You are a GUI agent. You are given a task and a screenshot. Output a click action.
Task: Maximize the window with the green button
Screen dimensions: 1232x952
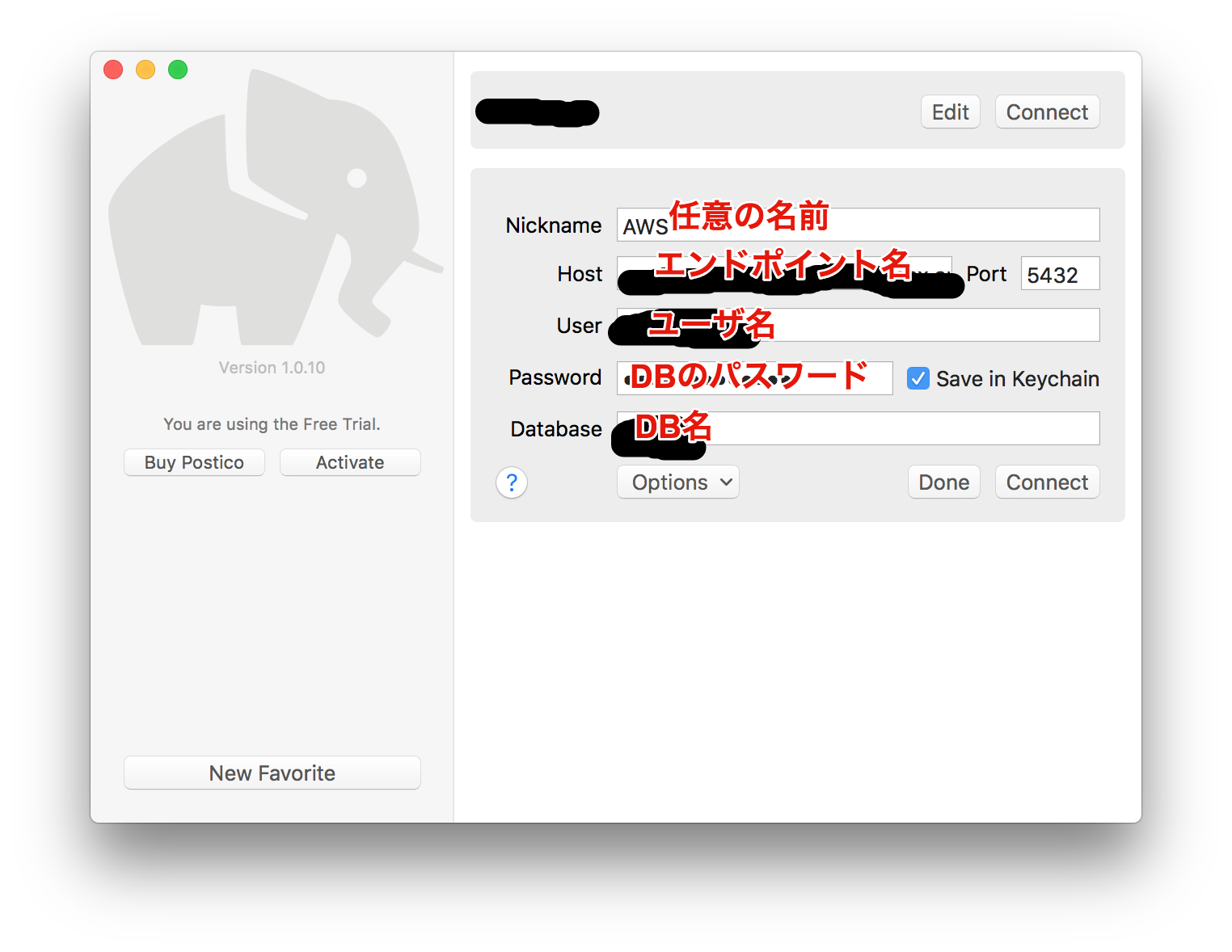(178, 70)
